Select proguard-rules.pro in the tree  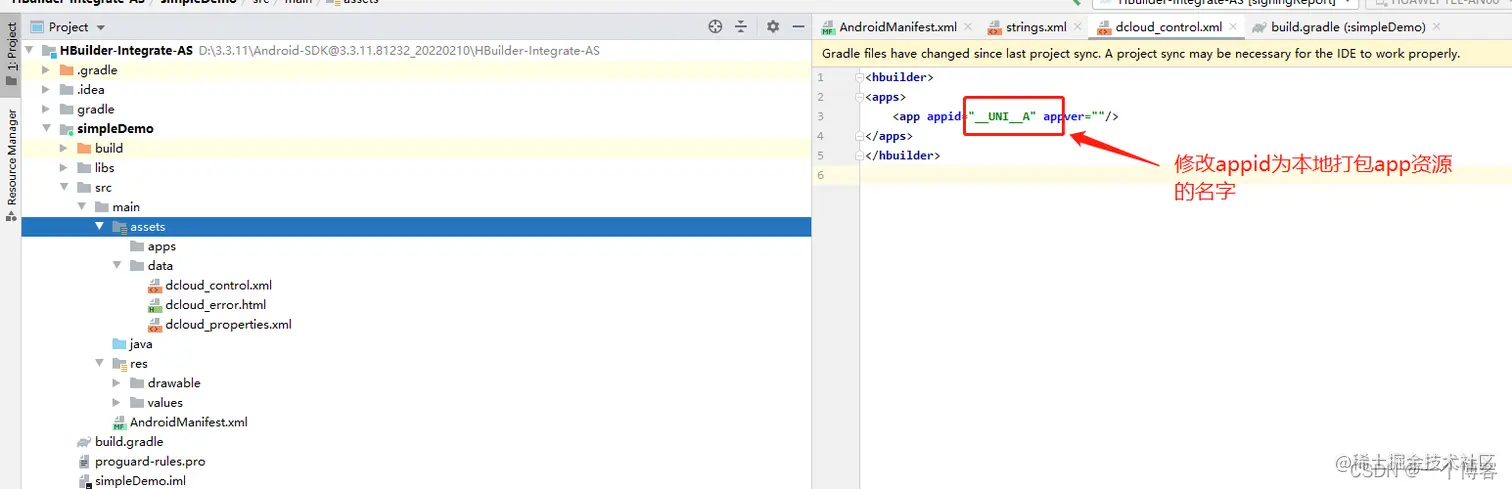tap(150, 462)
